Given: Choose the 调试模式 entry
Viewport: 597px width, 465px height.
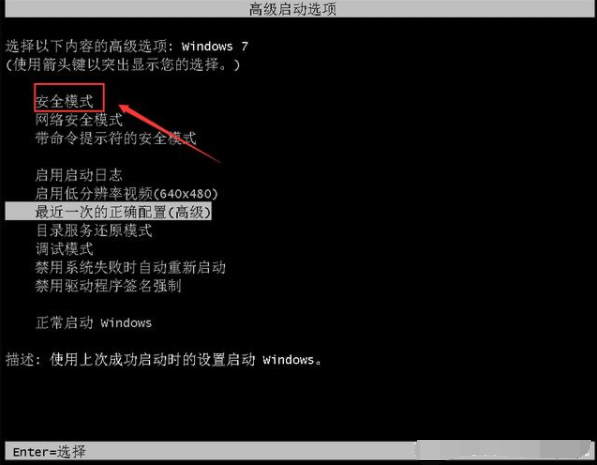Looking at the screenshot, I should pos(64,249).
